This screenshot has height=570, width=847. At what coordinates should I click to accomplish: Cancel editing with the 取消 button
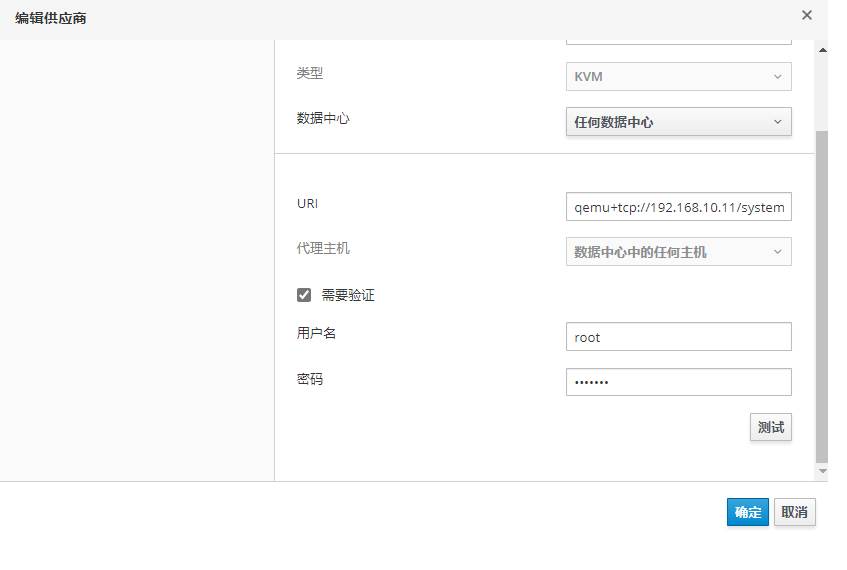coord(794,512)
